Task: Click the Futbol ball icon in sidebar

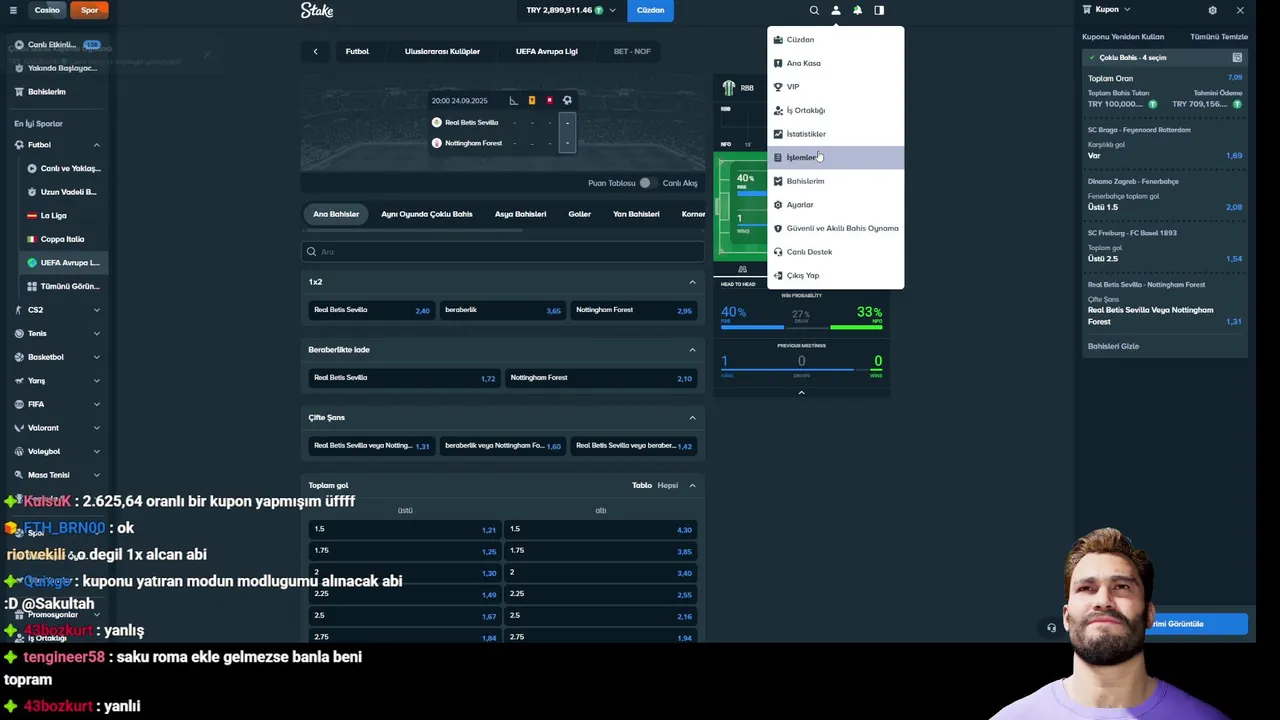Action: pos(19,145)
